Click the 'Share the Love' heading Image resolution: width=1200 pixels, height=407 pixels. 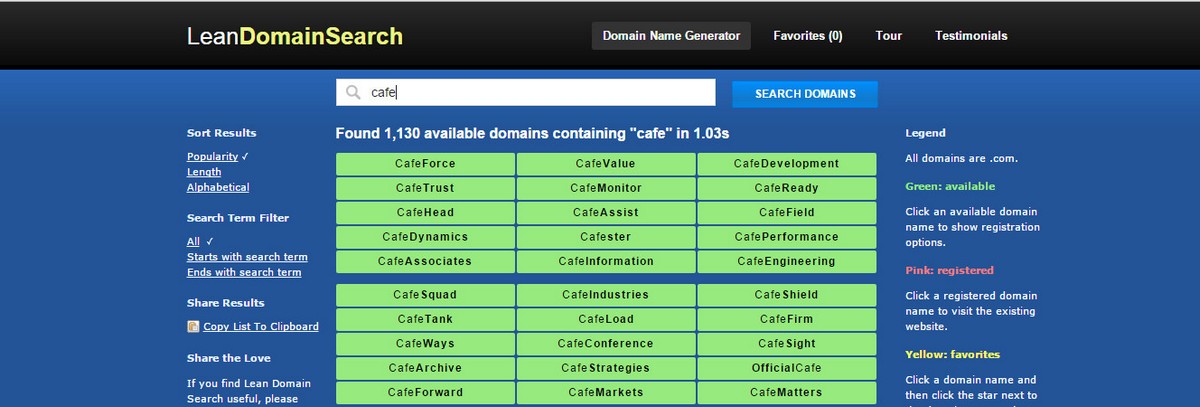coord(229,357)
